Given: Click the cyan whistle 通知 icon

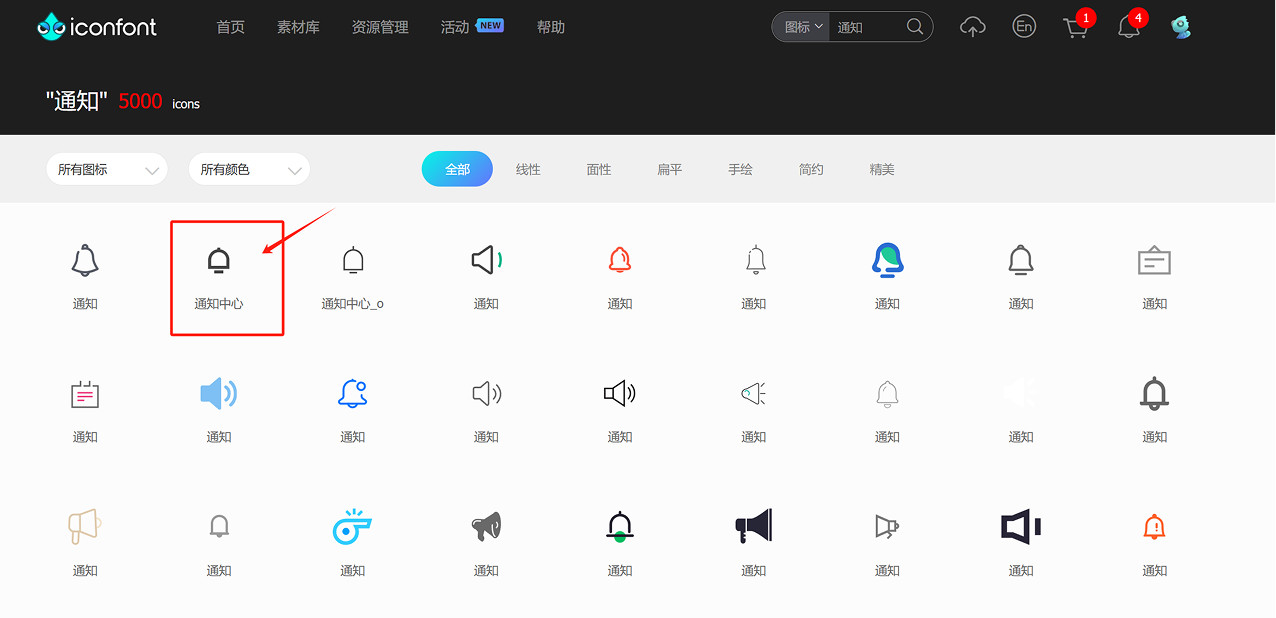Looking at the screenshot, I should point(352,527).
